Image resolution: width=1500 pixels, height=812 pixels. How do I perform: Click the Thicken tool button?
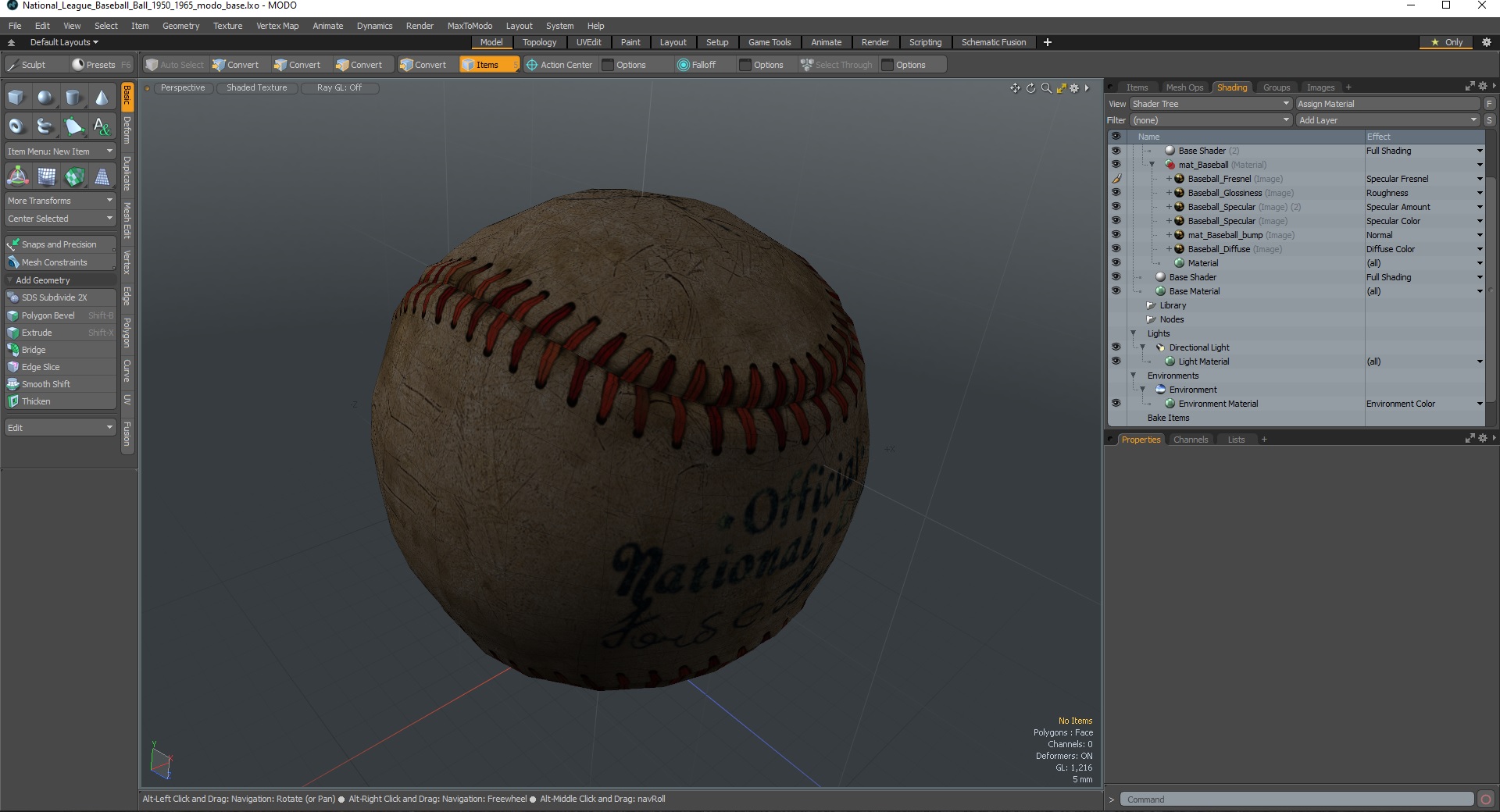click(60, 401)
